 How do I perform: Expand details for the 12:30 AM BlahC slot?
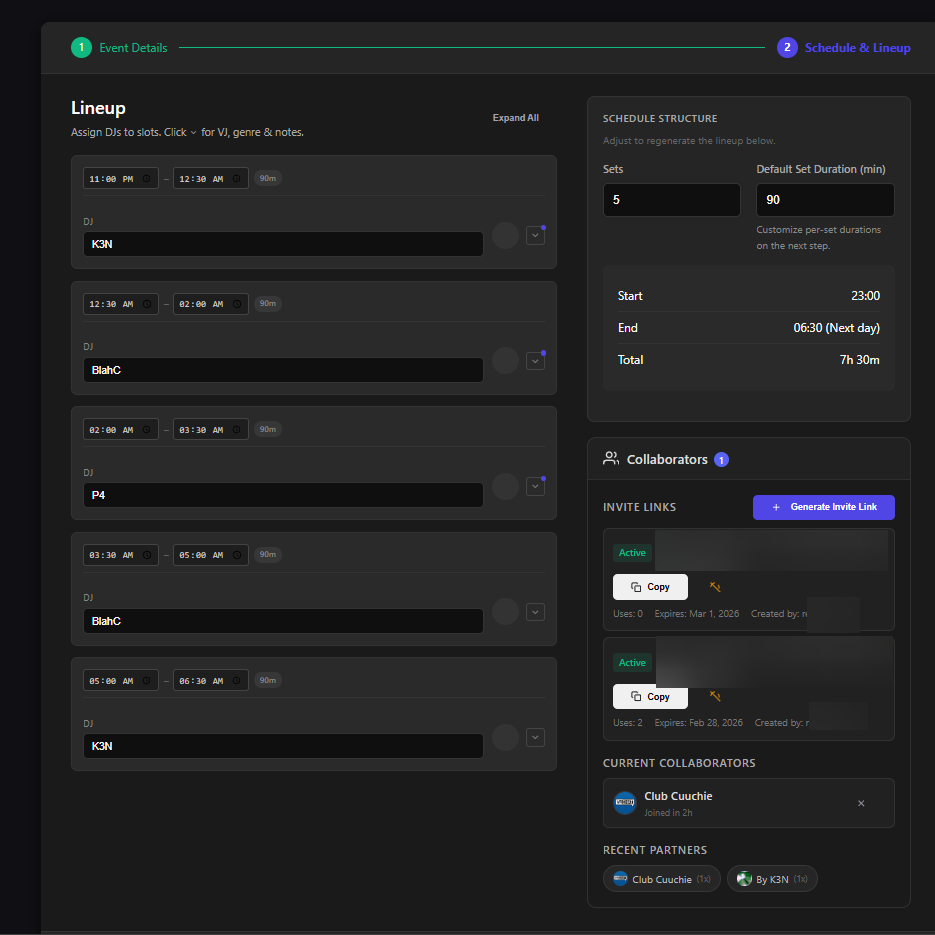click(x=535, y=361)
